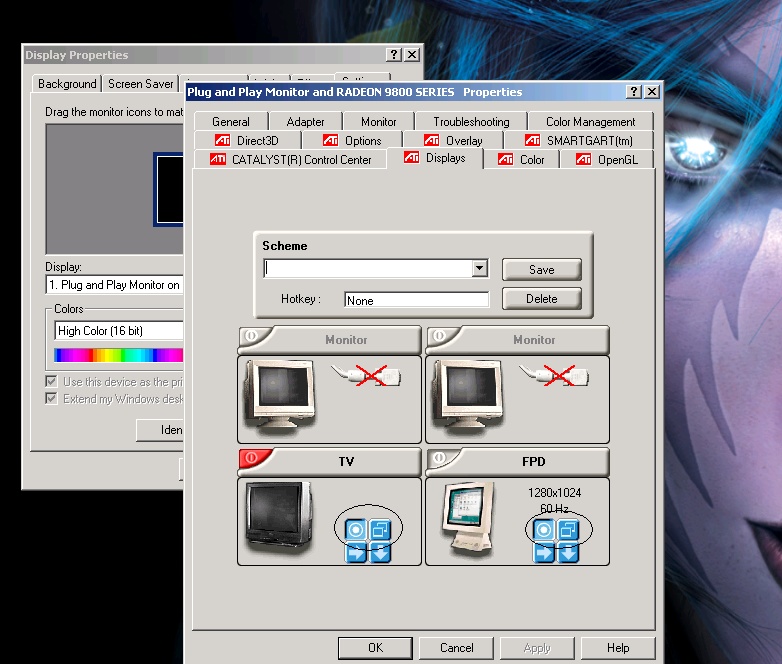Click TV extend-down arrow icon

tap(380, 553)
